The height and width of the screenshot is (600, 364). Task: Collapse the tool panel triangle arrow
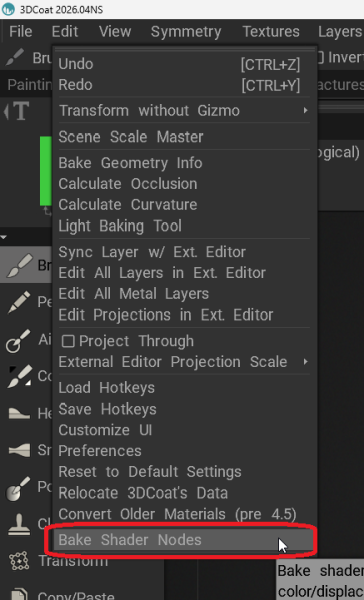pos(4,238)
